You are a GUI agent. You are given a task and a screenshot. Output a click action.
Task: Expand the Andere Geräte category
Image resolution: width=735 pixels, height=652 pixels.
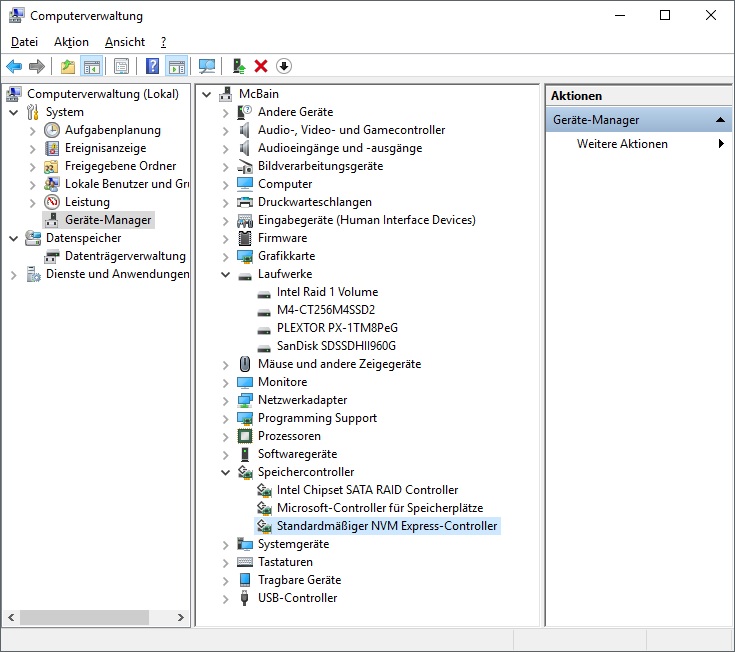tap(225, 113)
